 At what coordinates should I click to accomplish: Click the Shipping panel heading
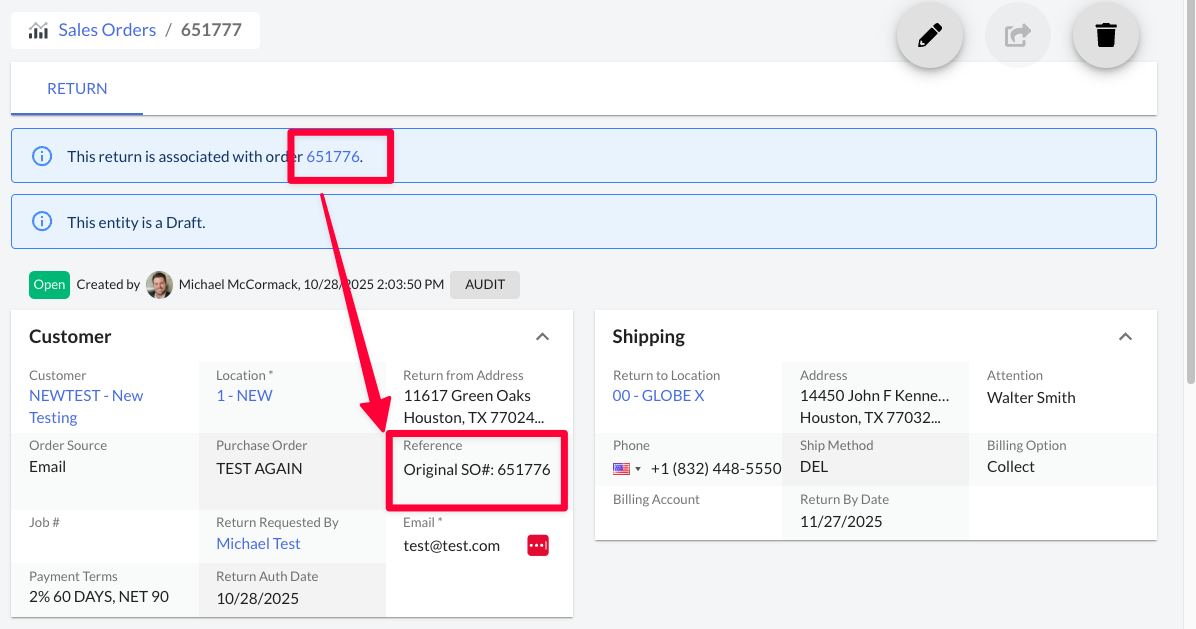(x=648, y=336)
